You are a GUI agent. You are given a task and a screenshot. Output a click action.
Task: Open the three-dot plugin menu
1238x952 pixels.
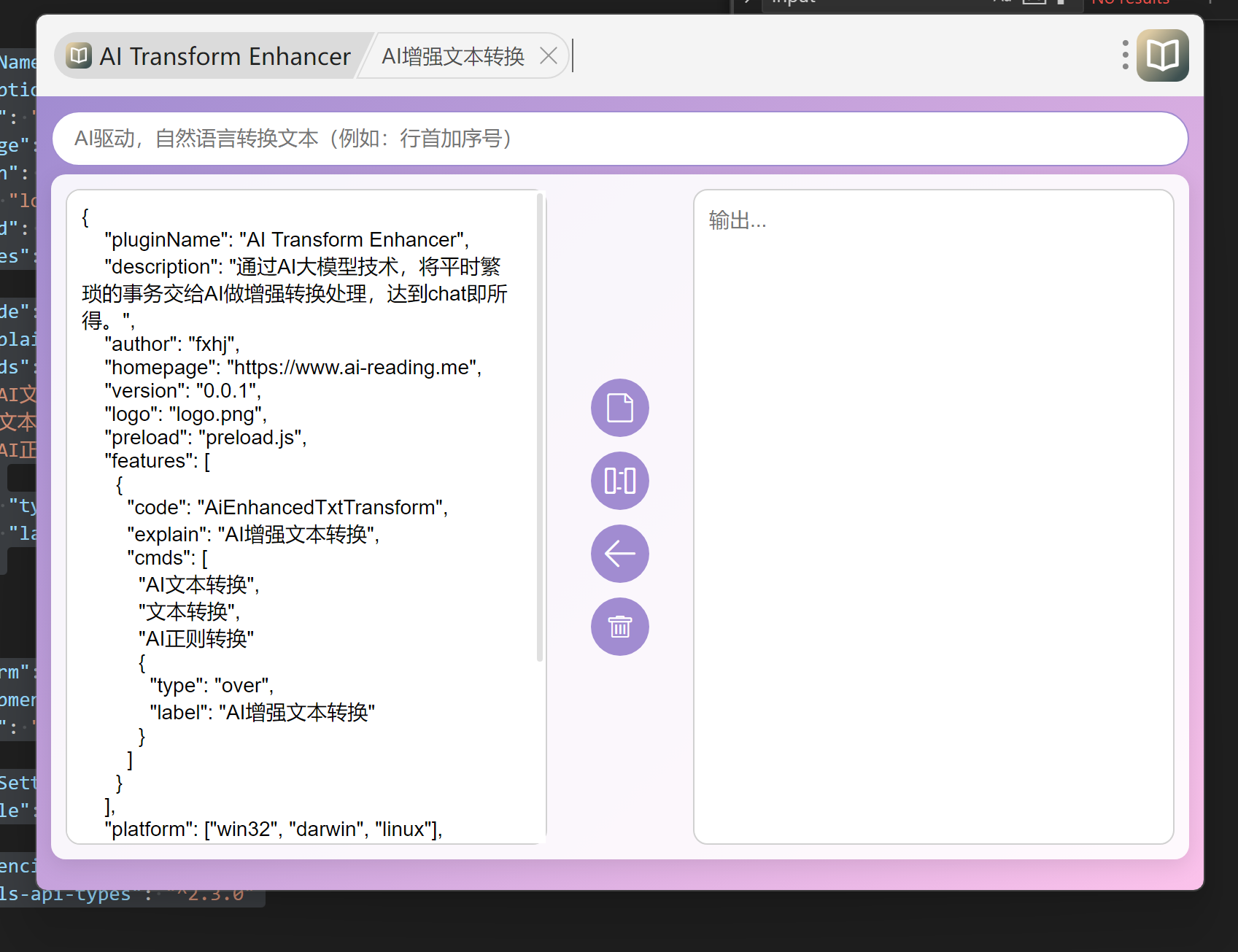[1126, 55]
